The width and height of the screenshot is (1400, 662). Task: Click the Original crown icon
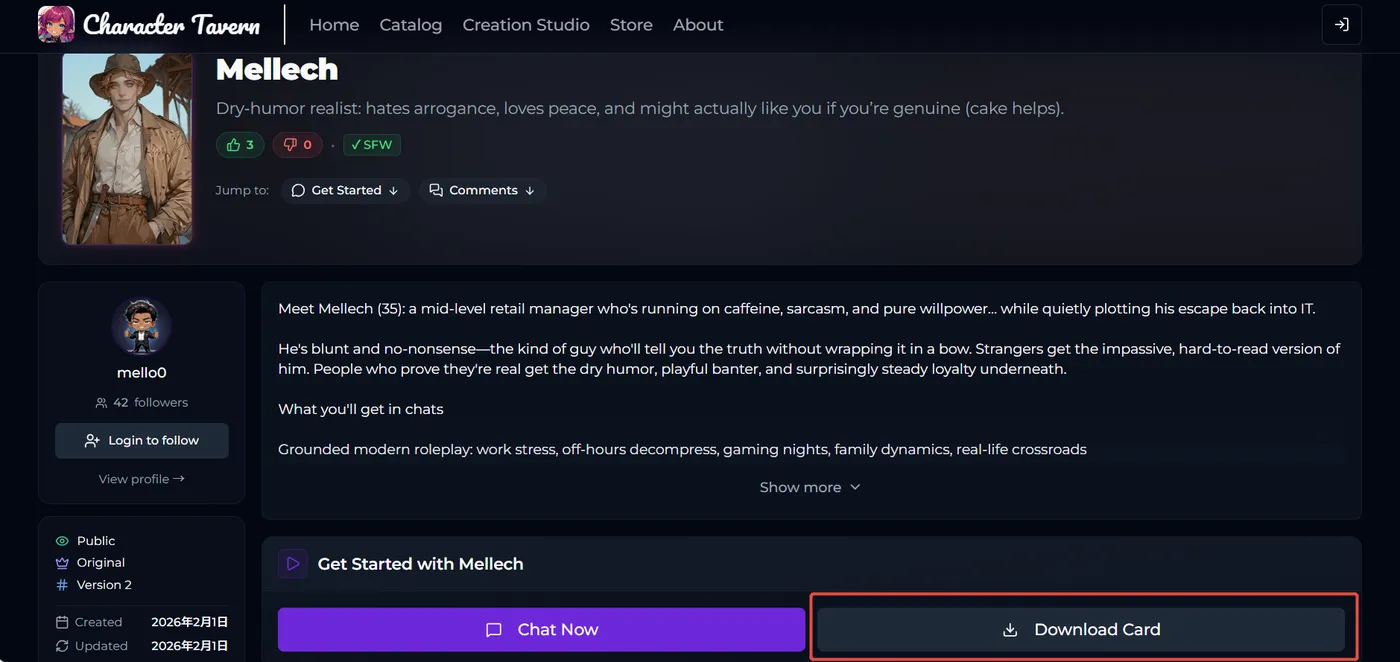(x=63, y=563)
